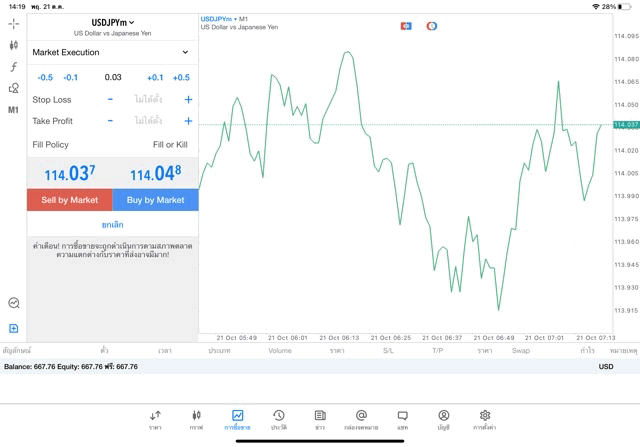
Task: Select the crosshair tool in left sidebar
Action: 14,23
